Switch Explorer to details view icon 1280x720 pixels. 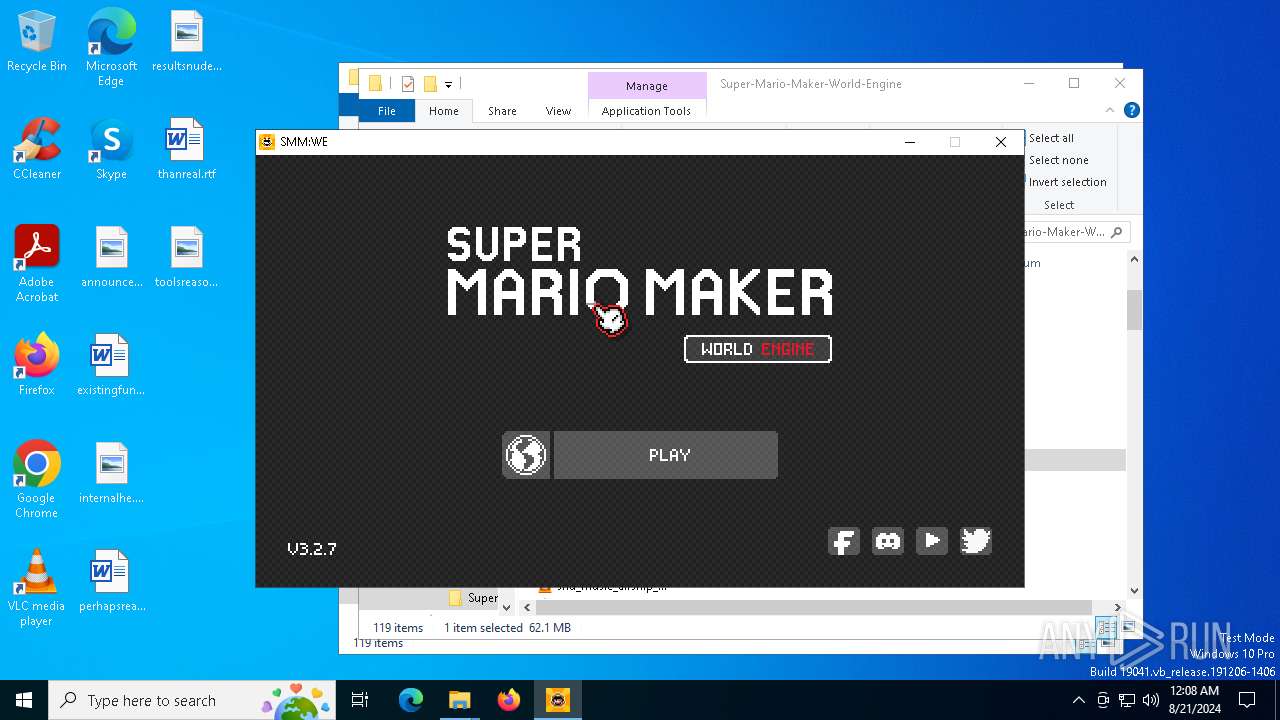pyautogui.click(x=1106, y=627)
